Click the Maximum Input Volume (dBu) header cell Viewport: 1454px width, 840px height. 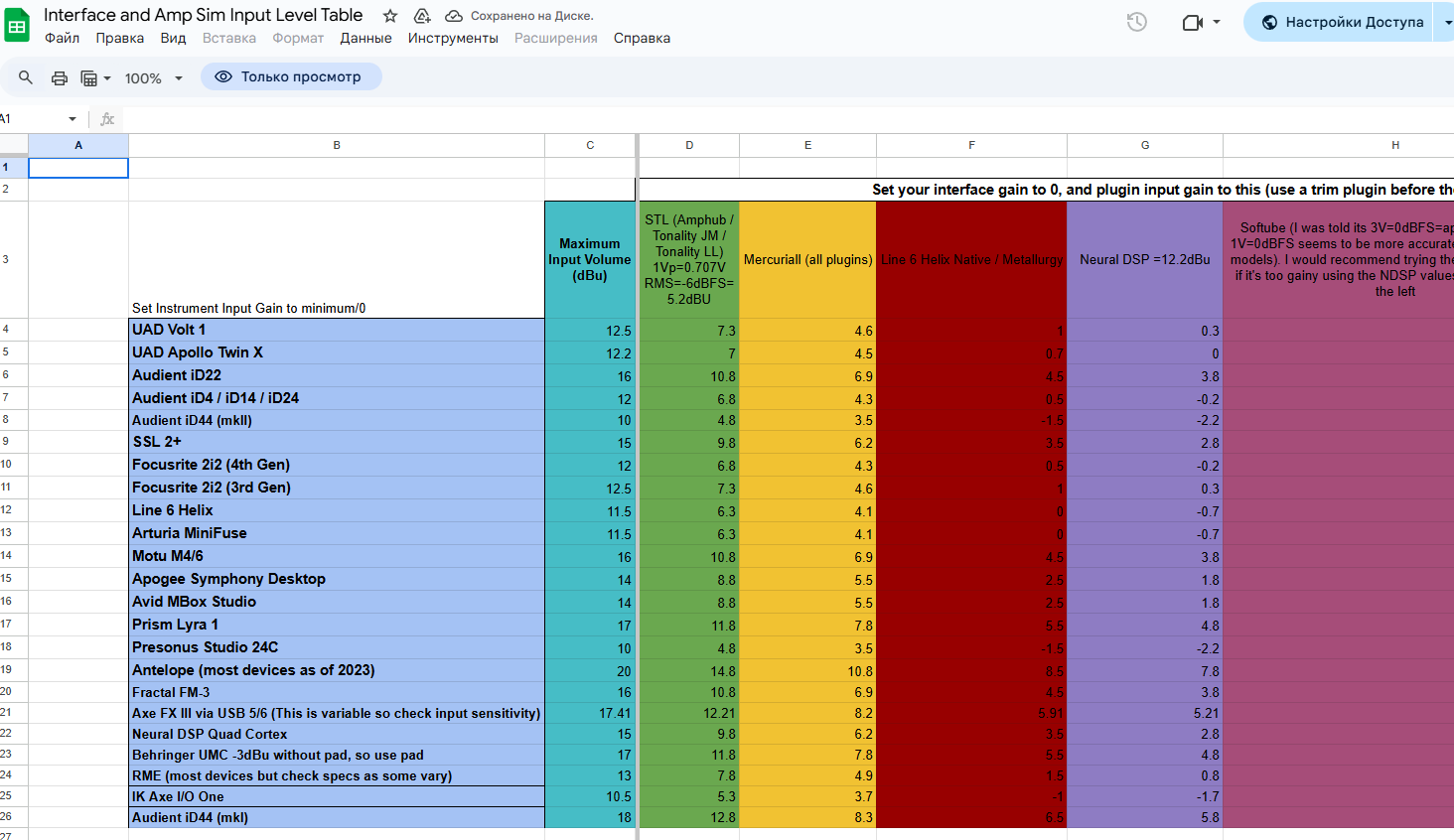click(x=590, y=259)
